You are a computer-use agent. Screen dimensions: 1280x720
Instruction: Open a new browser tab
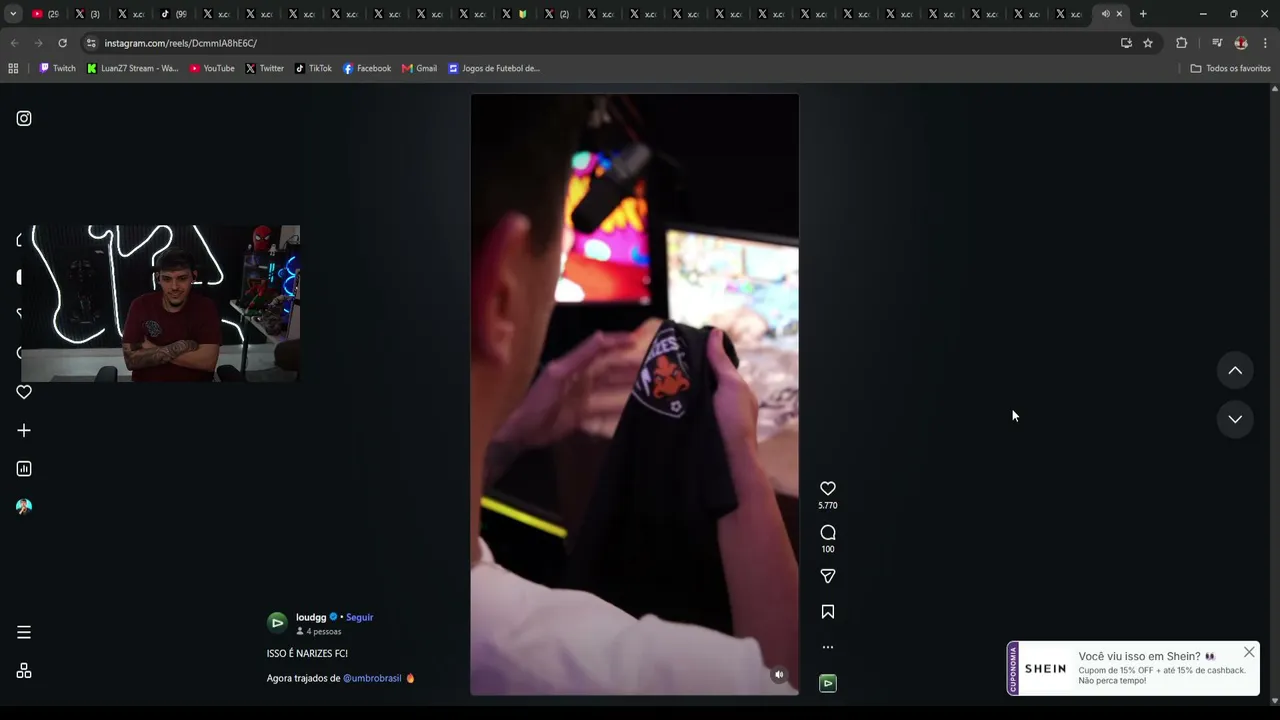click(1143, 14)
